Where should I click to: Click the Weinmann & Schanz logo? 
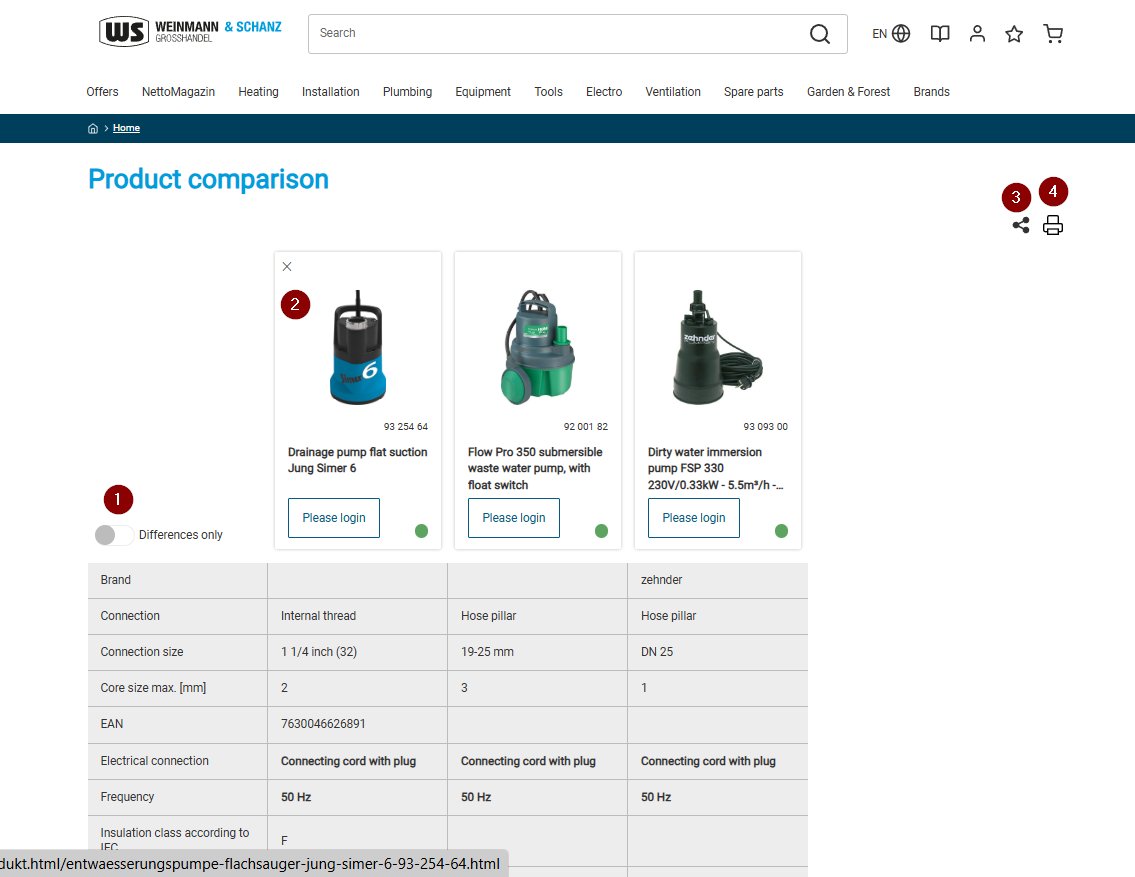pos(190,32)
